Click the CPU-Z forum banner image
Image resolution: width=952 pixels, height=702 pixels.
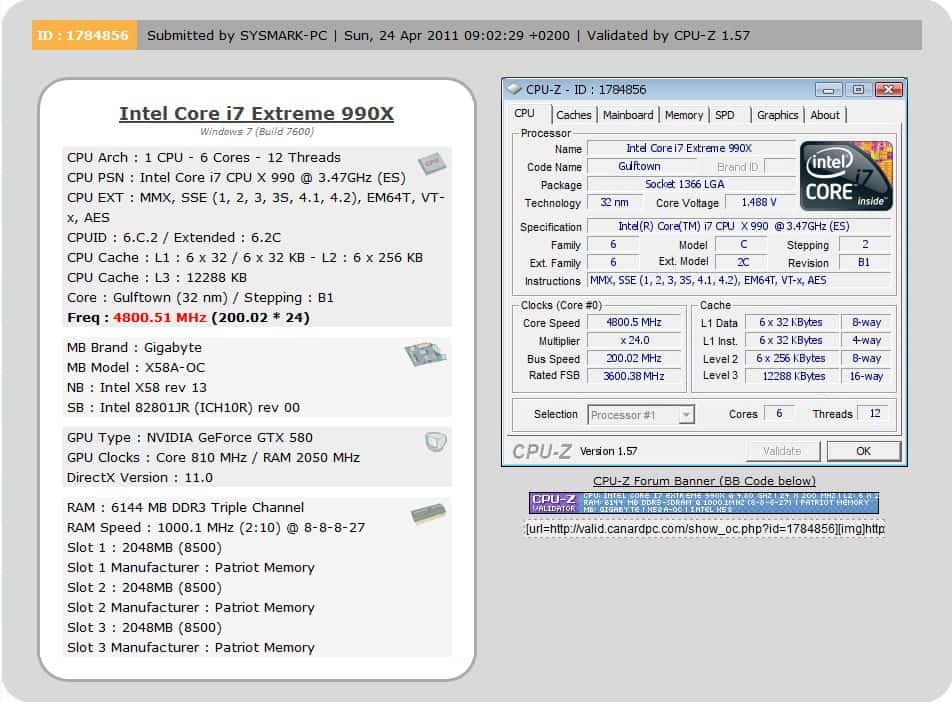point(704,502)
